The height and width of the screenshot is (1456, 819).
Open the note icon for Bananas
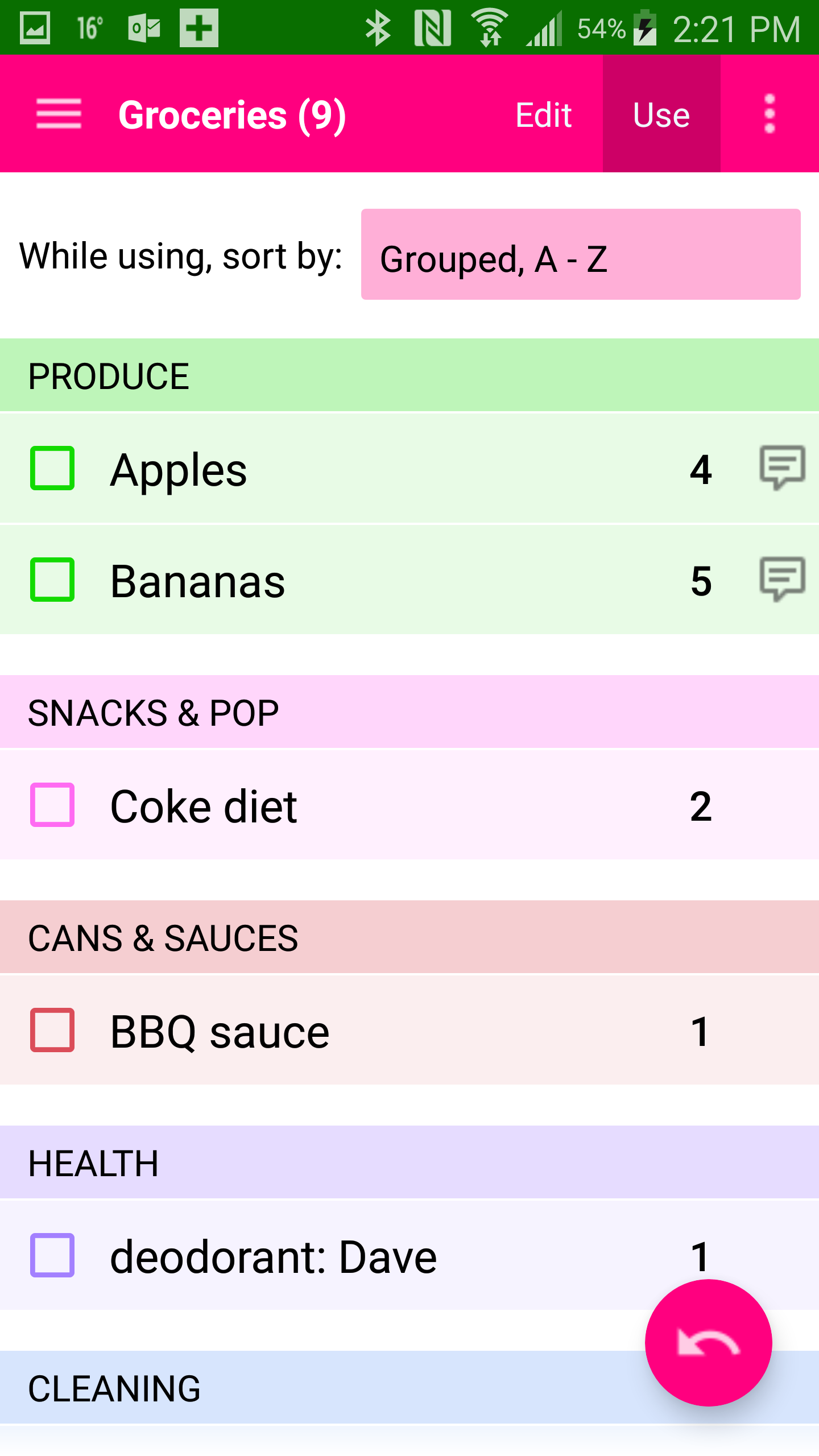[x=782, y=579]
